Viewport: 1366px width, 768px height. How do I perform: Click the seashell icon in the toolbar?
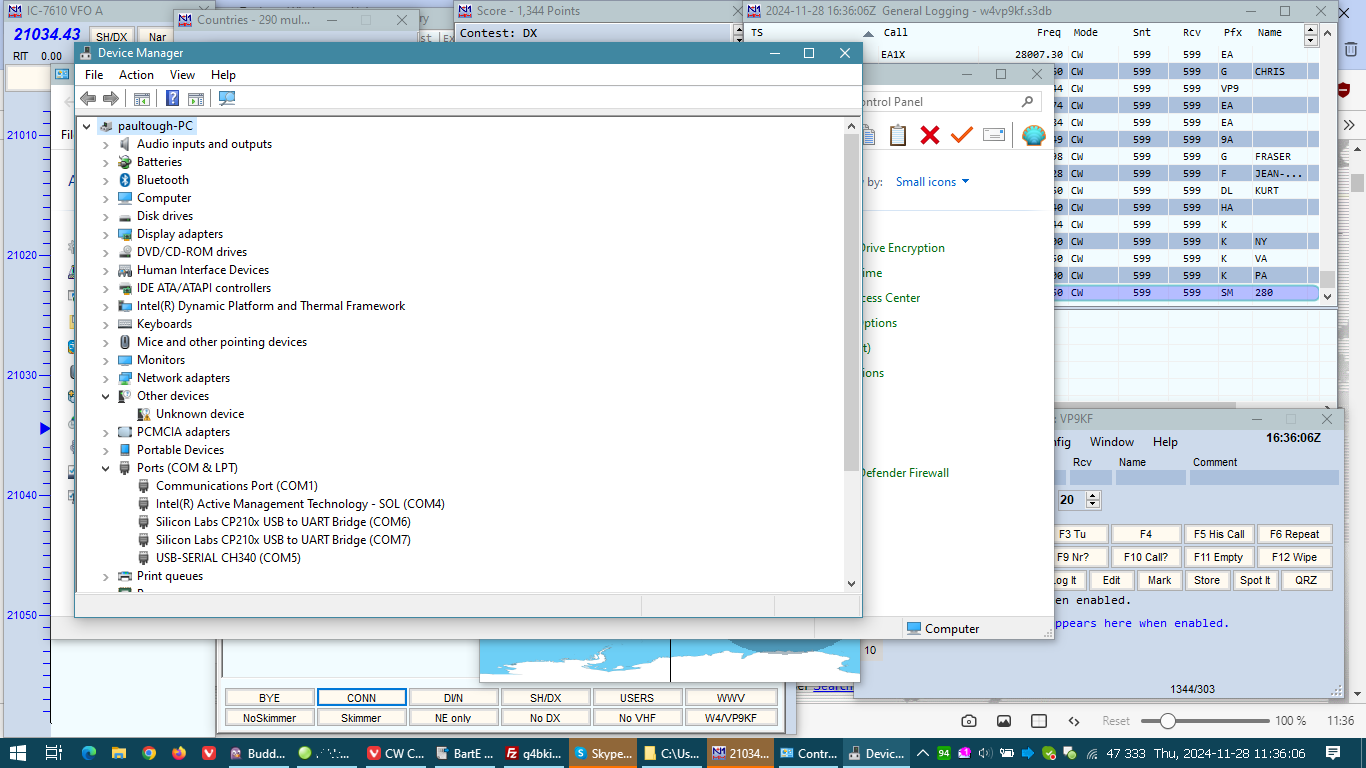1033,134
